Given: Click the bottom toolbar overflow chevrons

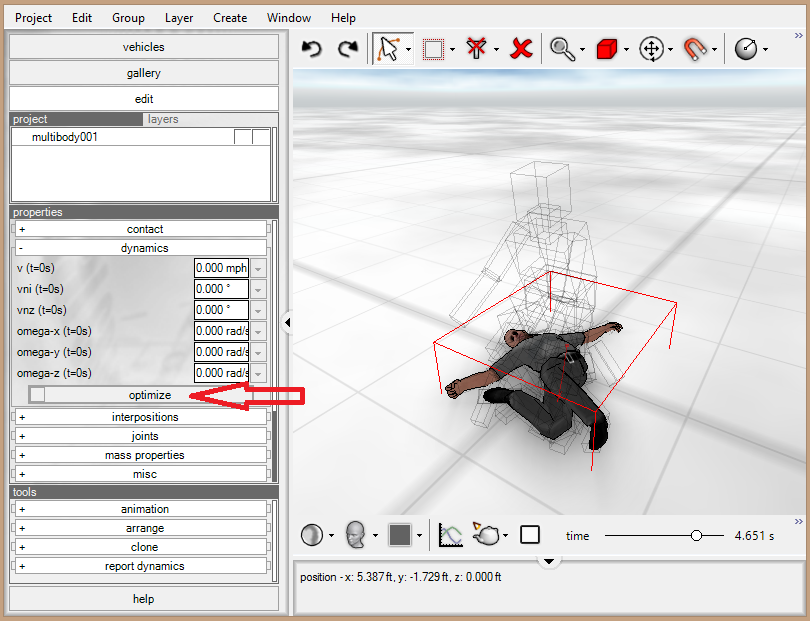Looking at the screenshot, I should (x=799, y=522).
